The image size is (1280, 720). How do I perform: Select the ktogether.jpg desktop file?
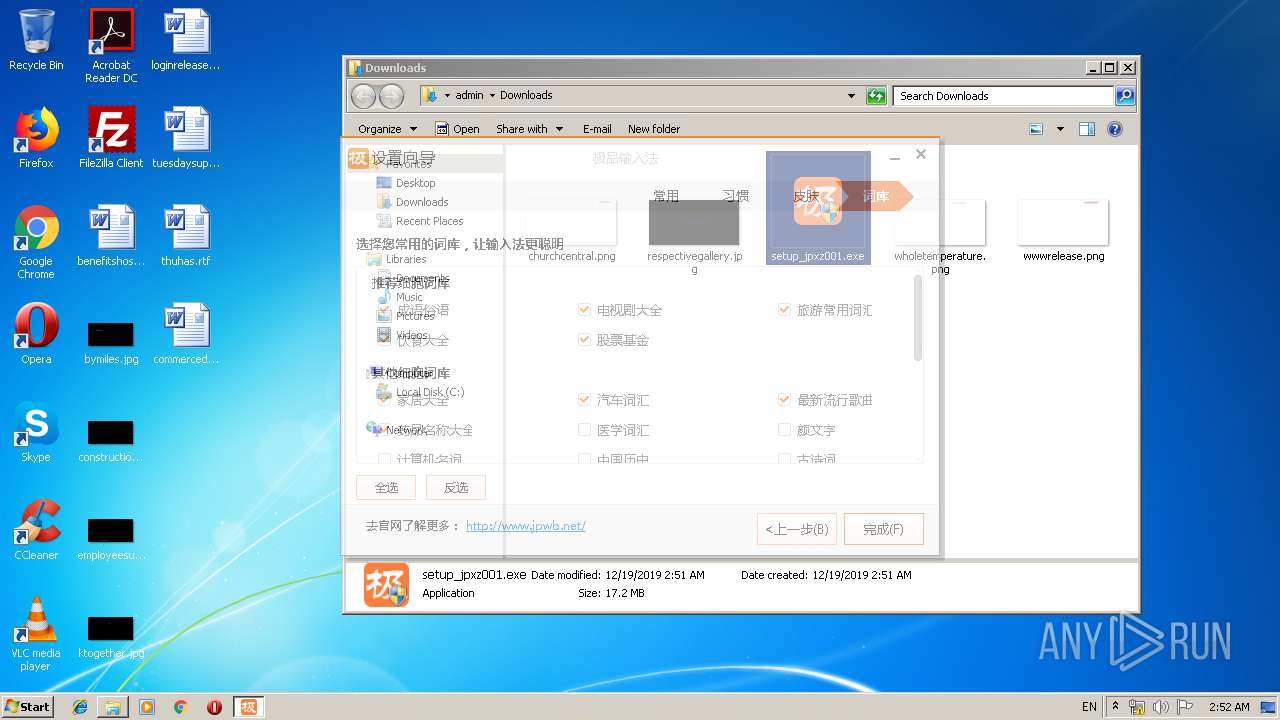[x=111, y=637]
